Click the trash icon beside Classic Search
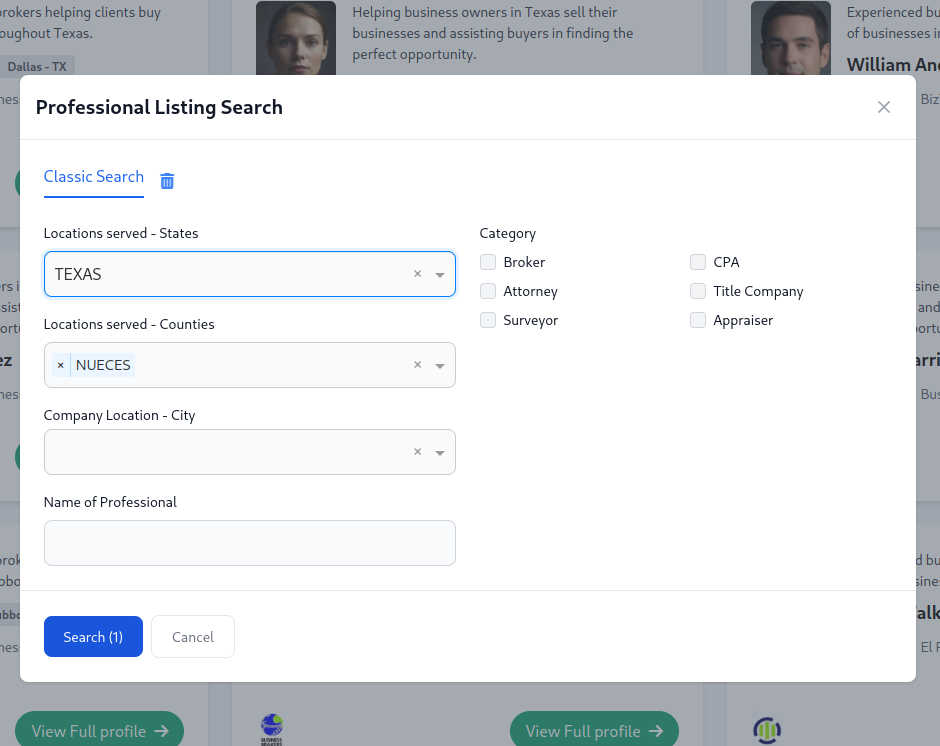The image size is (940, 746). pos(167,181)
